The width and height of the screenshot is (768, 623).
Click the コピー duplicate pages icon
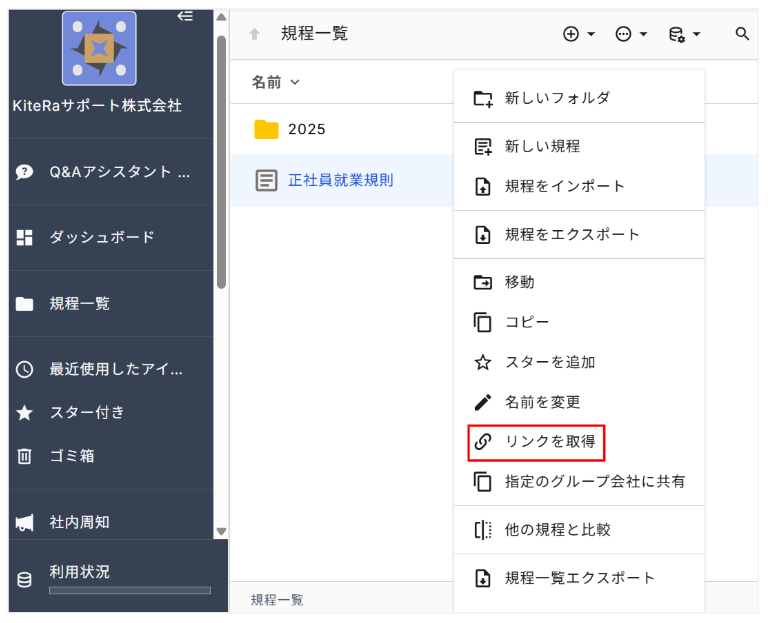[482, 322]
